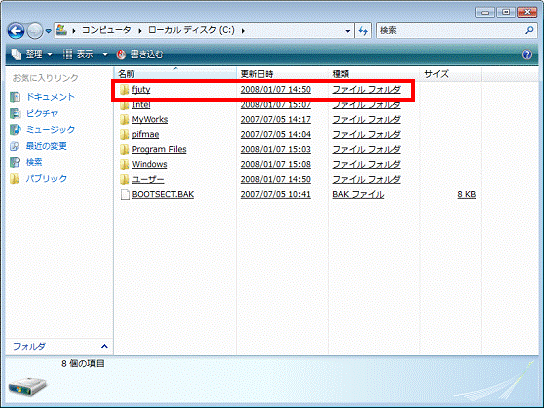
Task: Open パブリック favorite link
Action: click(46, 179)
